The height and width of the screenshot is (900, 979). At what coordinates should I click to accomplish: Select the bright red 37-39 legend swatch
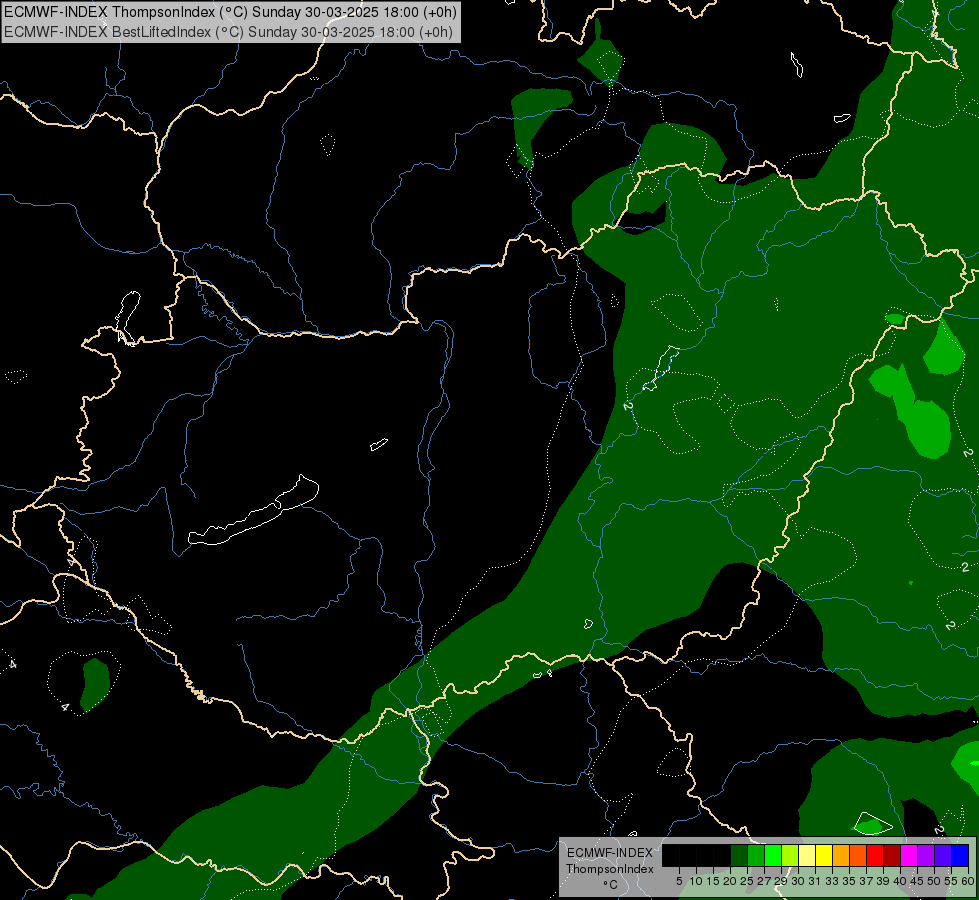point(875,855)
